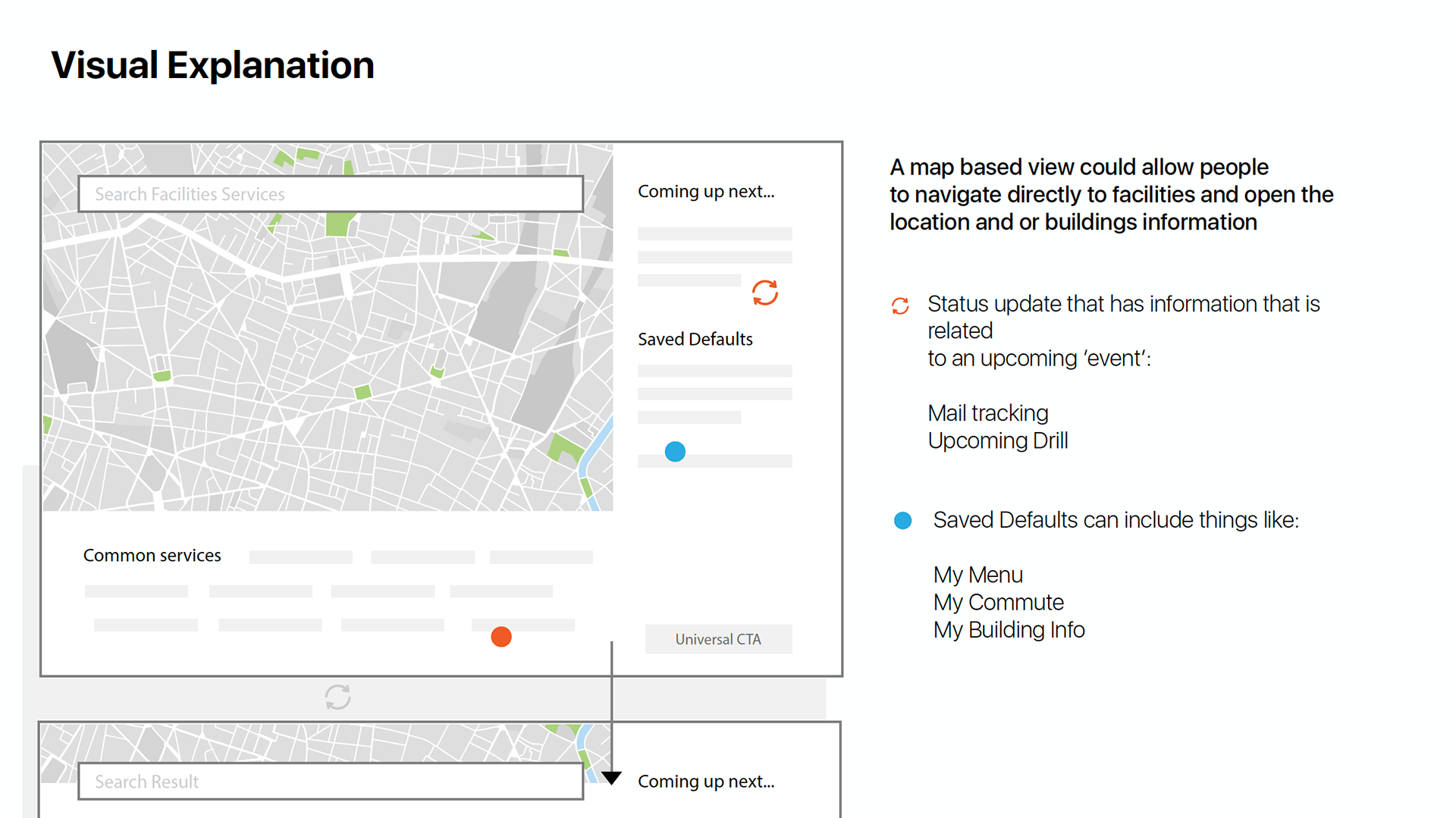Select the 'Upcoming Drill' text
The width and height of the screenshot is (1456, 818).
(998, 440)
